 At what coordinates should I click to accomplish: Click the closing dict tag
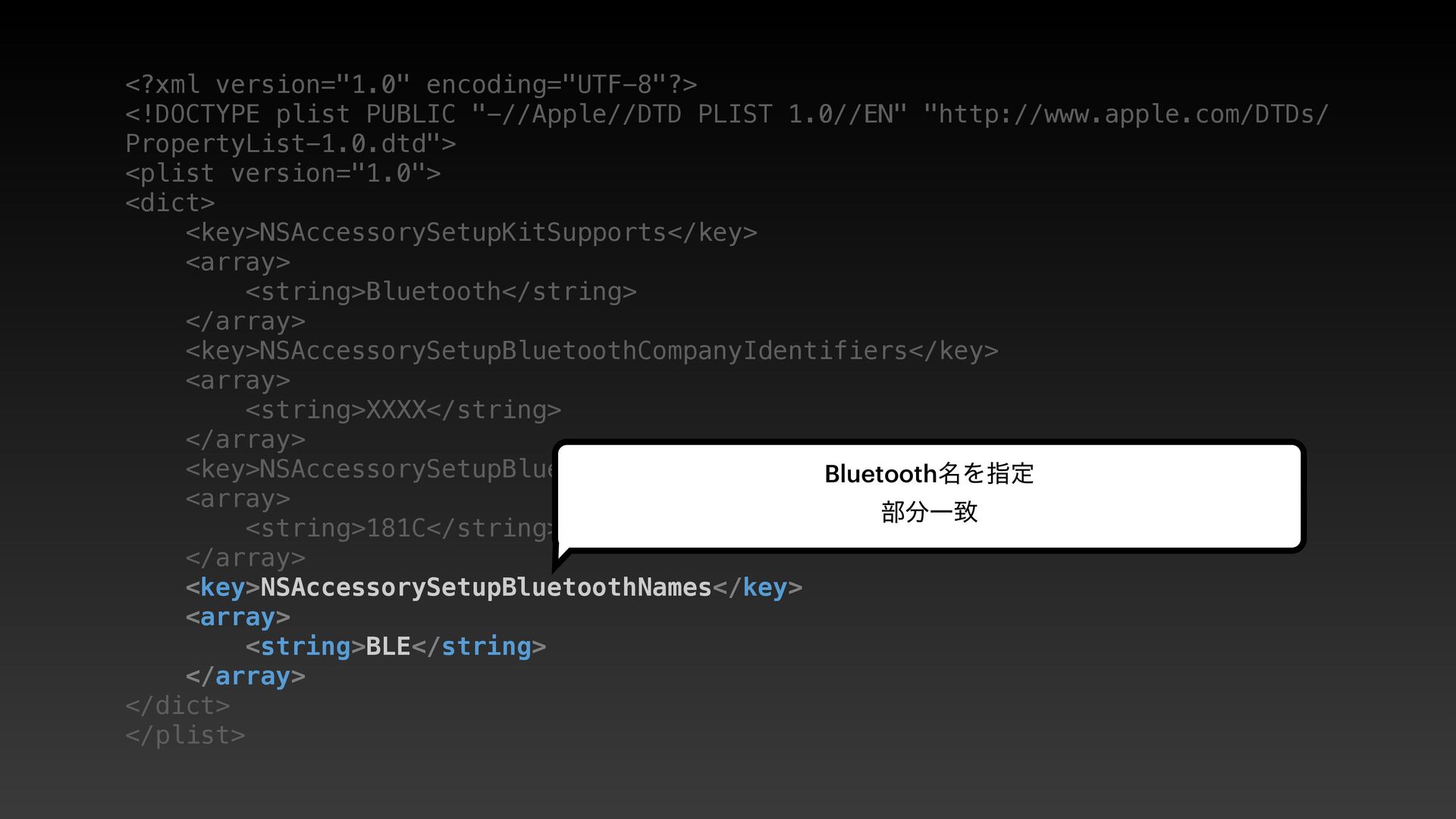pos(177,705)
